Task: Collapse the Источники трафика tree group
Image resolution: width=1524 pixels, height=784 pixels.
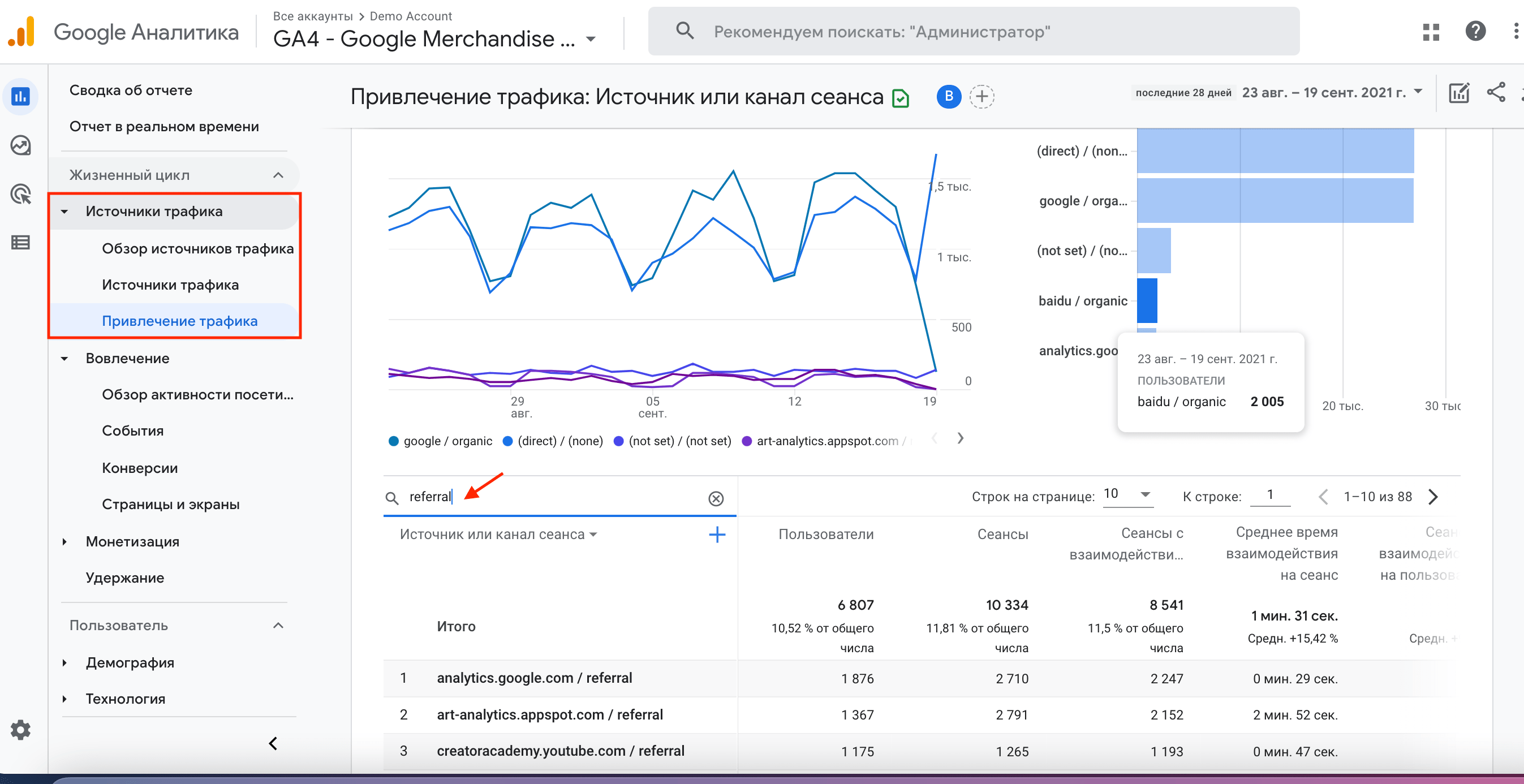Action: click(64, 211)
